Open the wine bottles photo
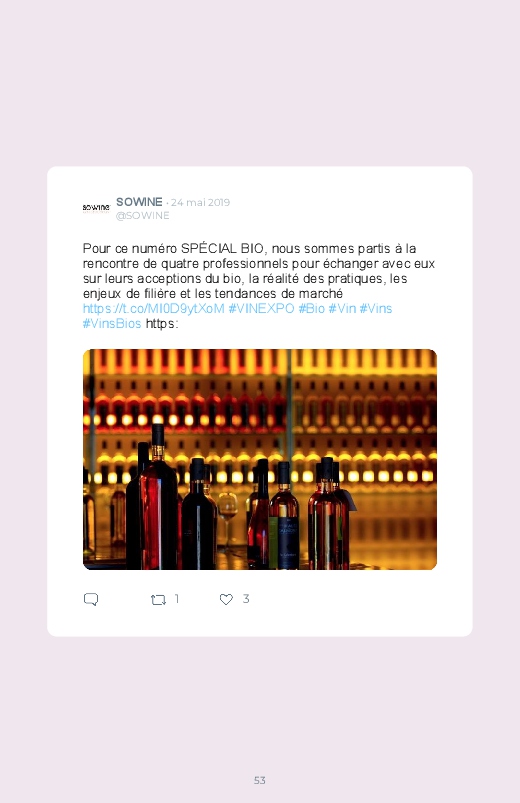The height and width of the screenshot is (803, 520). [x=260, y=459]
